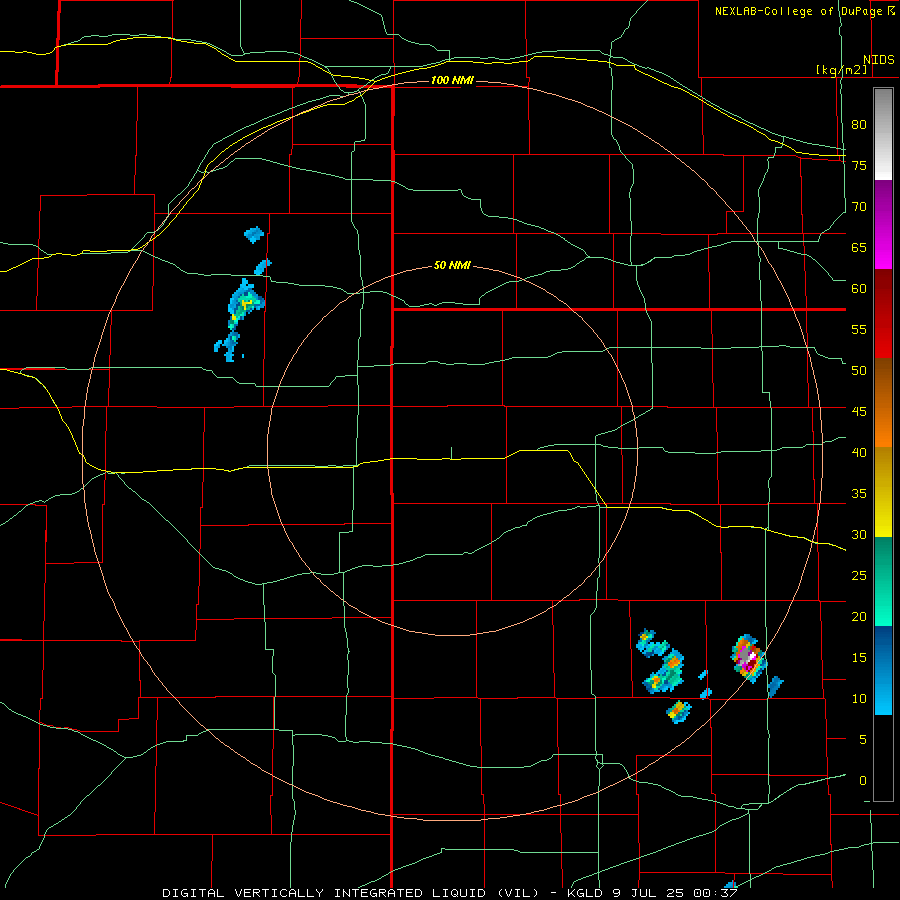Select the 15 value on the VIL scale
The height and width of the screenshot is (900, 900).
pyautogui.click(x=859, y=658)
